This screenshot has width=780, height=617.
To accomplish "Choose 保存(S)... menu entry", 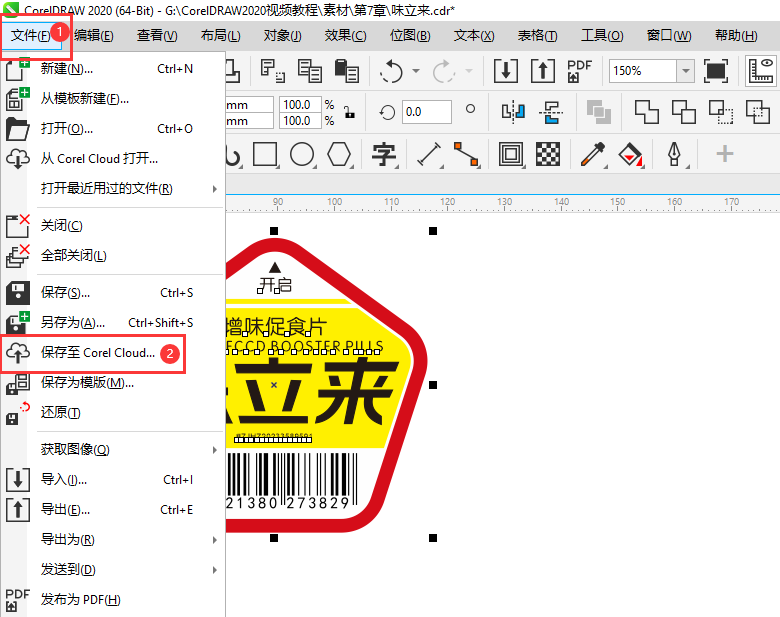I will [112, 293].
